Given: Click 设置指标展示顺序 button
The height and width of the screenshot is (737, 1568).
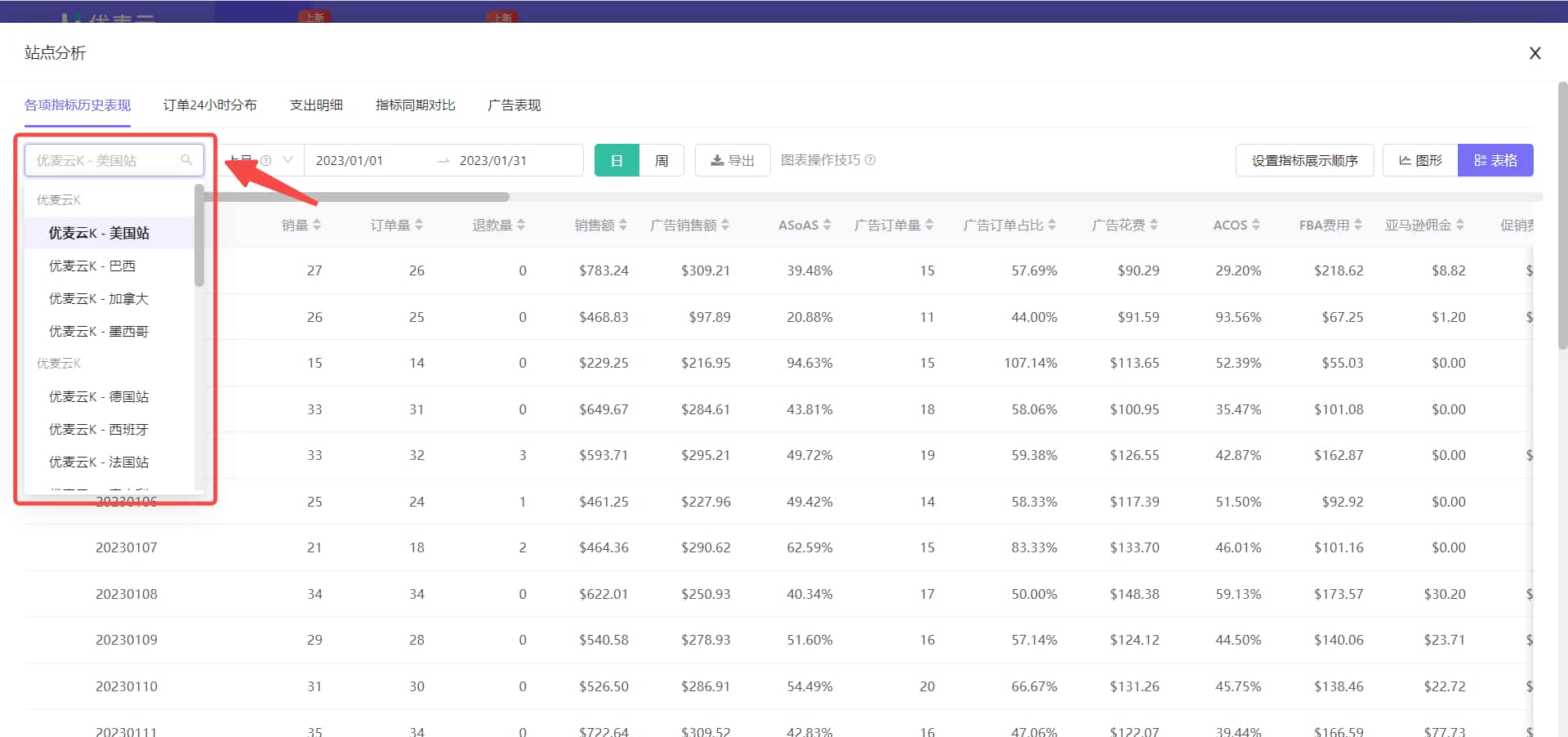Looking at the screenshot, I should pyautogui.click(x=1304, y=160).
